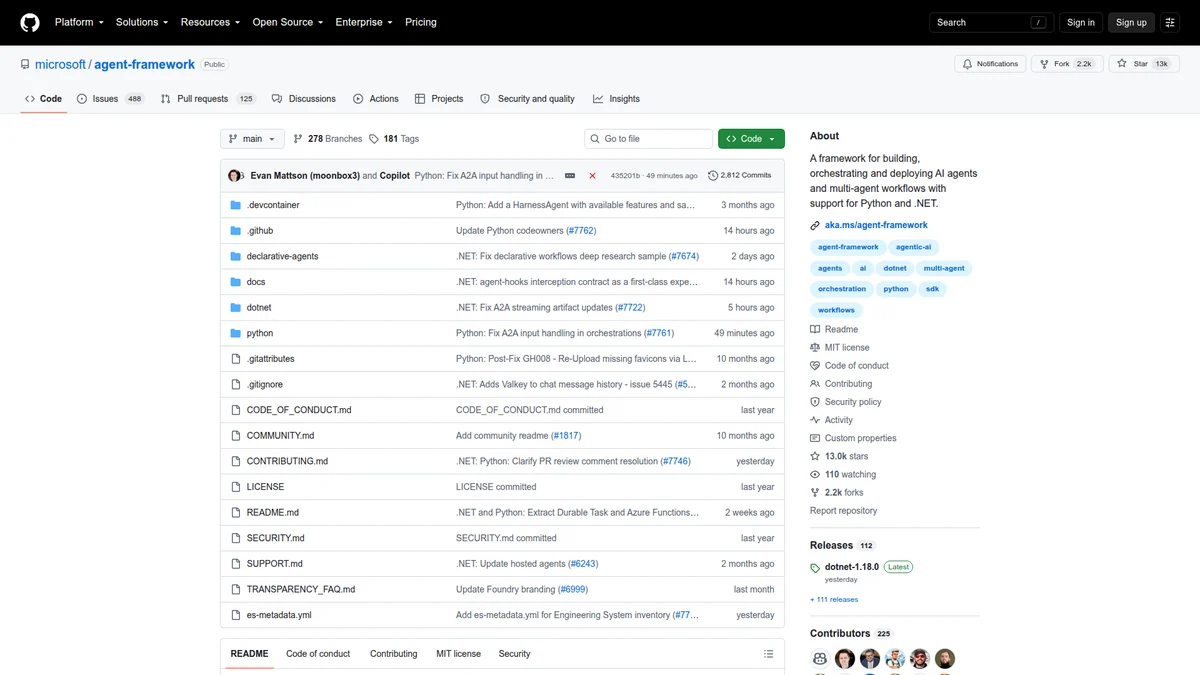Open the Discussions tab
The image size is (1200, 675).
click(x=304, y=99)
